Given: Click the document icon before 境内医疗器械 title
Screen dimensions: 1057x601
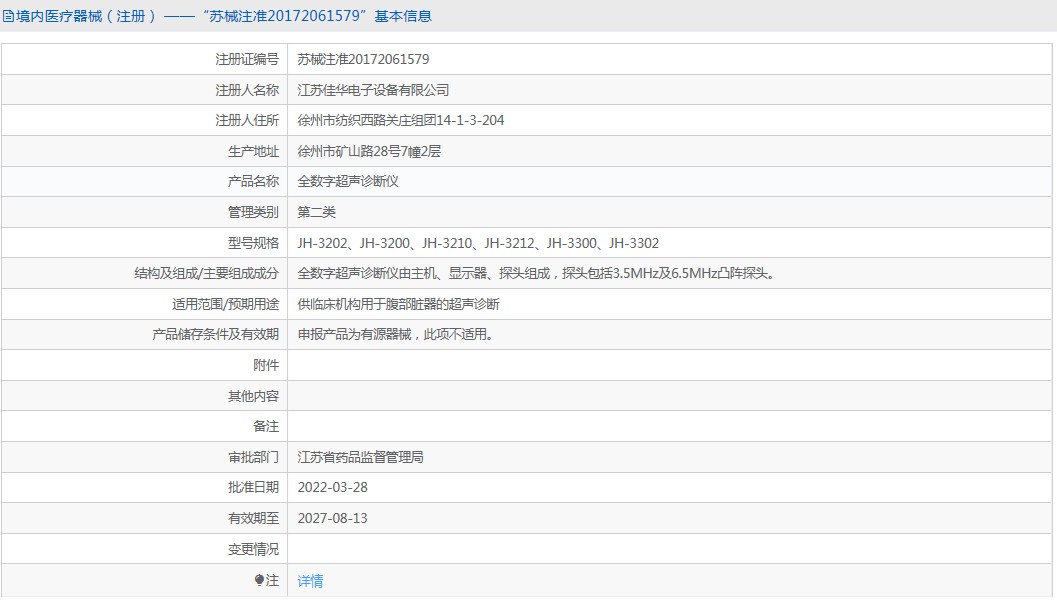Looking at the screenshot, I should click(8, 16).
